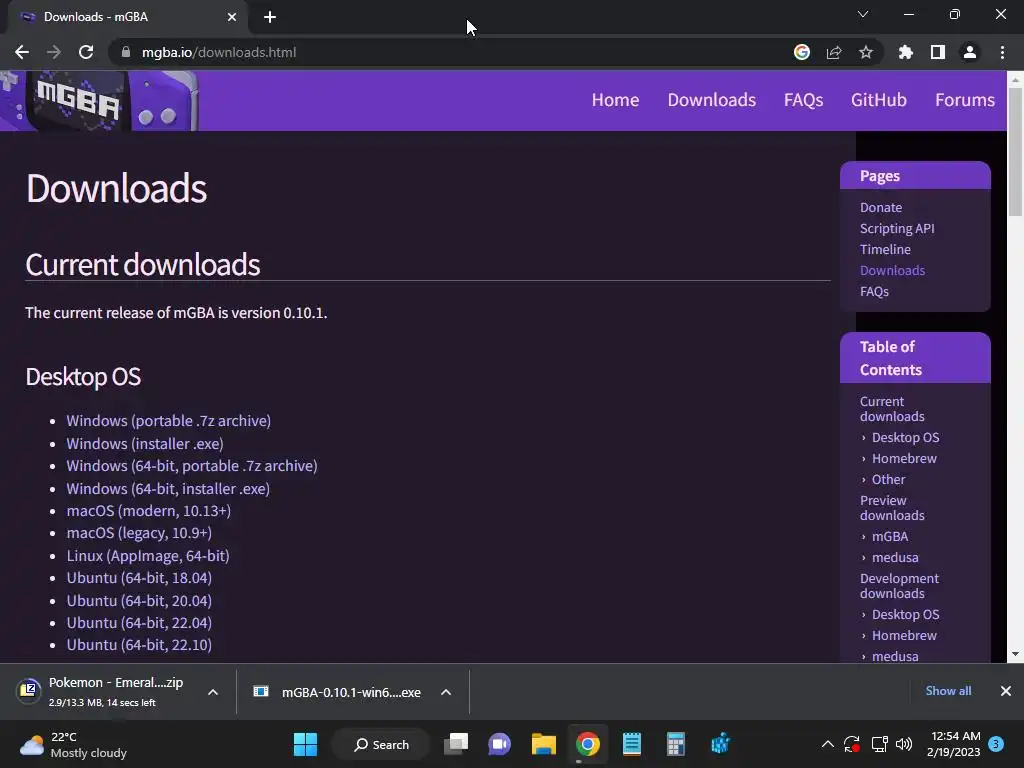The height and width of the screenshot is (768, 1024).
Task: Go back with the browser back arrow
Action: pos(22,52)
